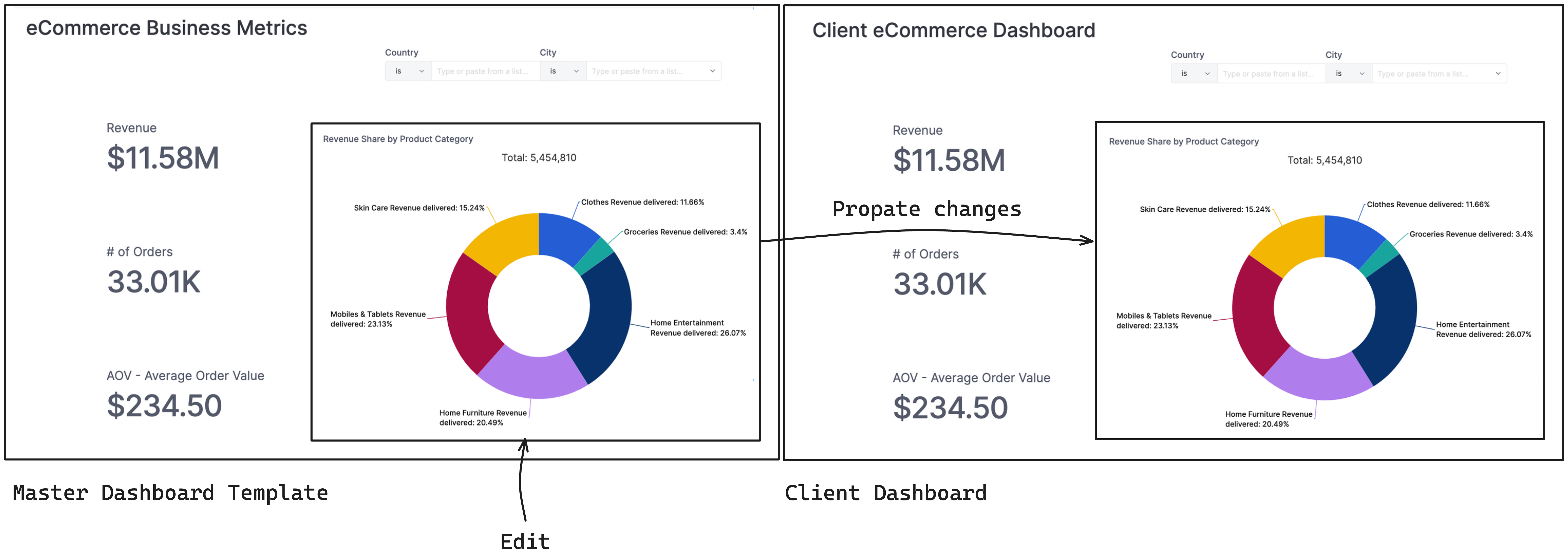
Task: Click "Mobiles & Tablets Revenue delivered: 23.13%" label in Client eCommerce Dashboard
Action: [x=1164, y=321]
